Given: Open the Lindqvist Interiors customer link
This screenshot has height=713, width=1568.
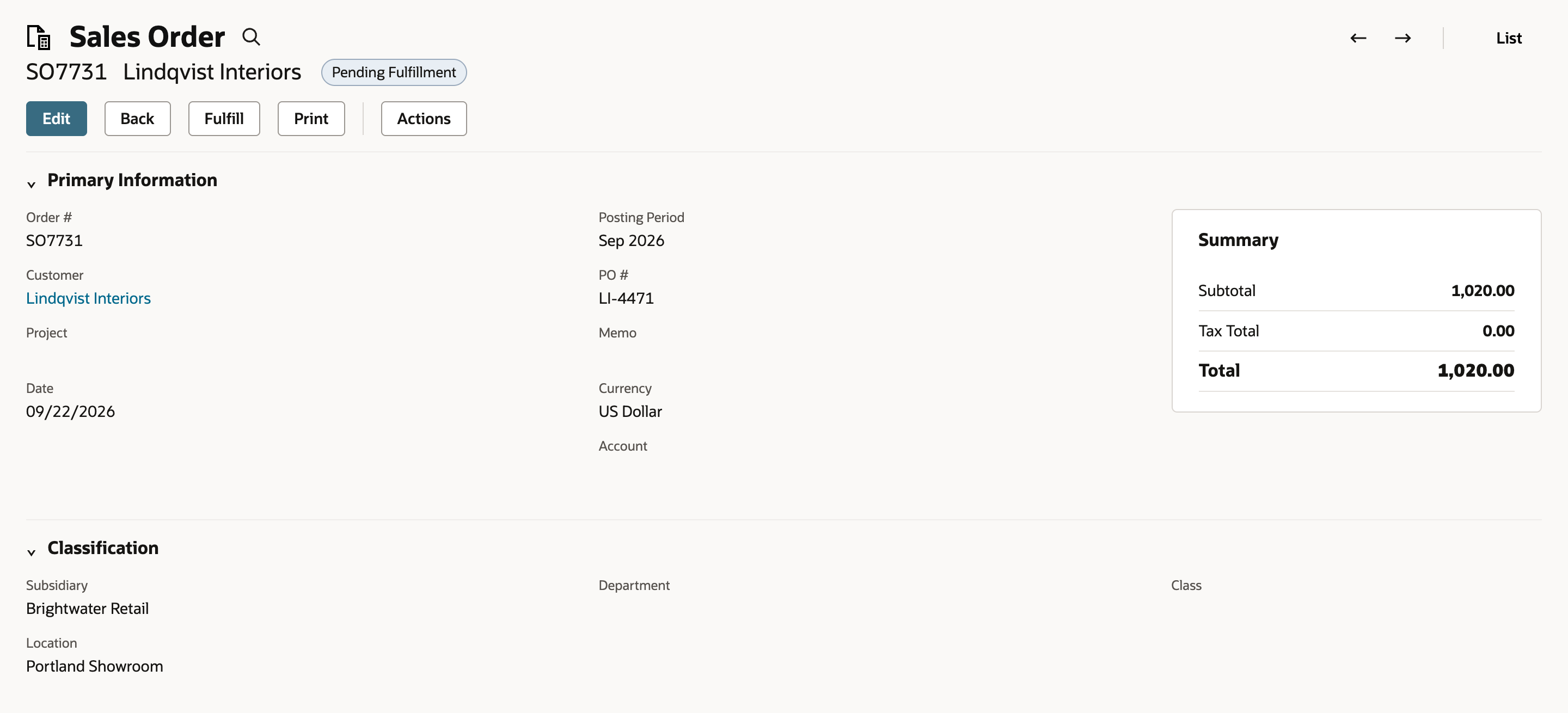Looking at the screenshot, I should (88, 298).
